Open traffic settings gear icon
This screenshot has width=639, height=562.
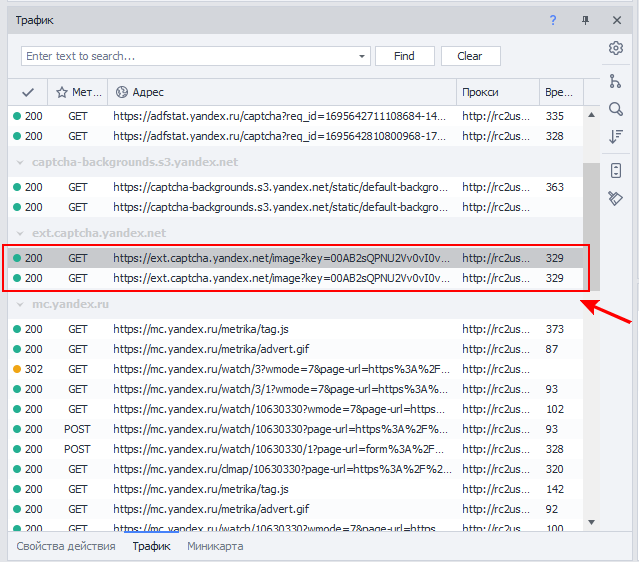click(x=616, y=48)
